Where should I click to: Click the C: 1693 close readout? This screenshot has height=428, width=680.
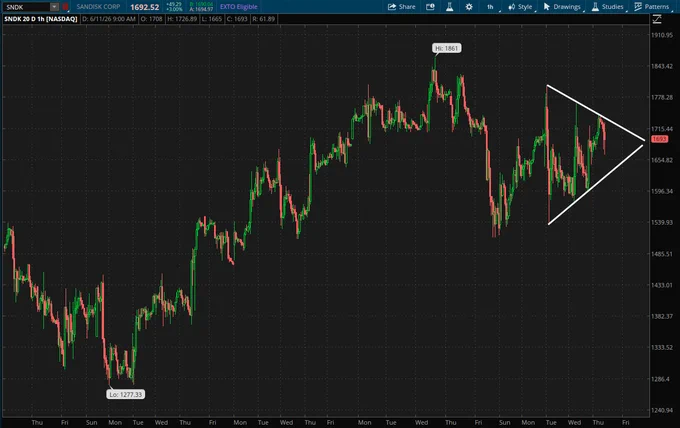(x=237, y=19)
